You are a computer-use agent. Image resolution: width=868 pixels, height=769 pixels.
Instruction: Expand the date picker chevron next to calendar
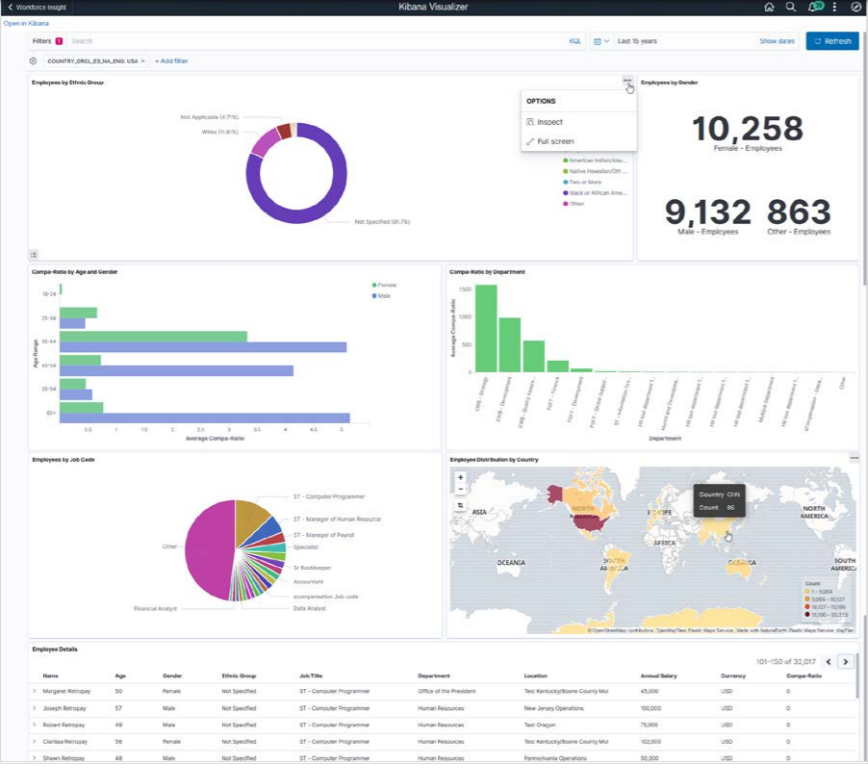point(606,41)
